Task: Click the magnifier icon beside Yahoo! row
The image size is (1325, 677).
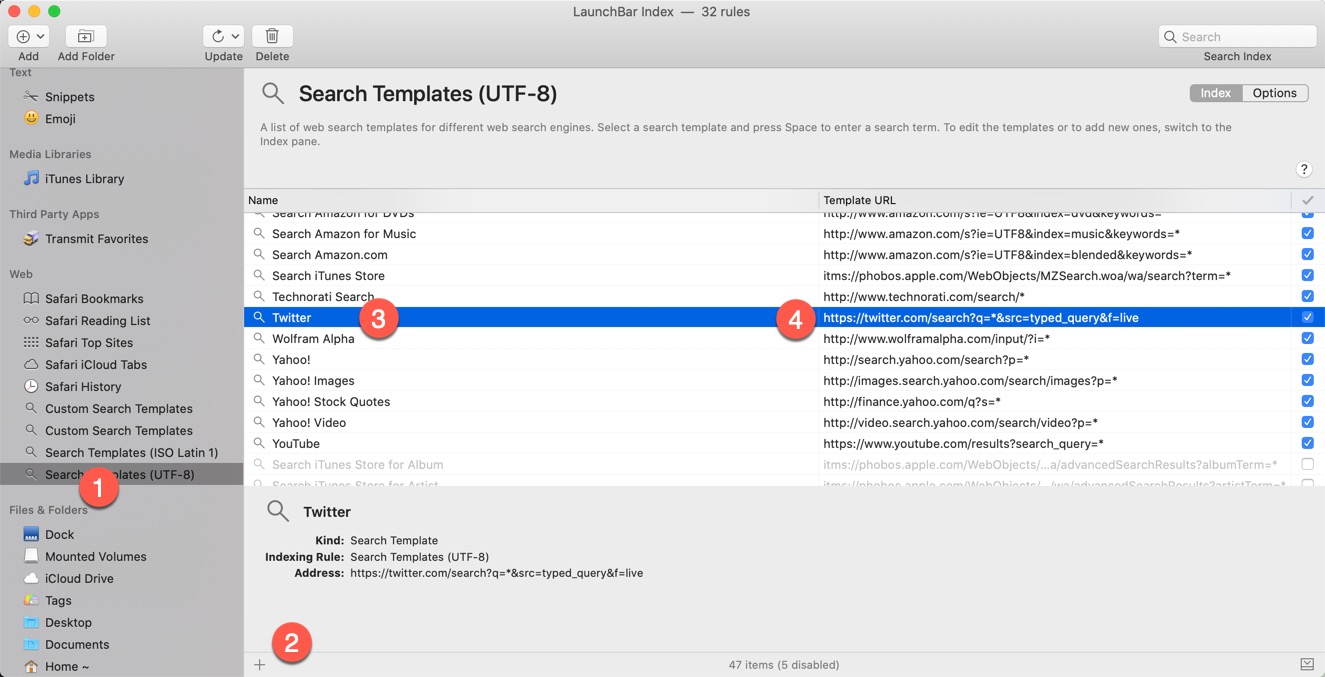Action: (x=258, y=359)
